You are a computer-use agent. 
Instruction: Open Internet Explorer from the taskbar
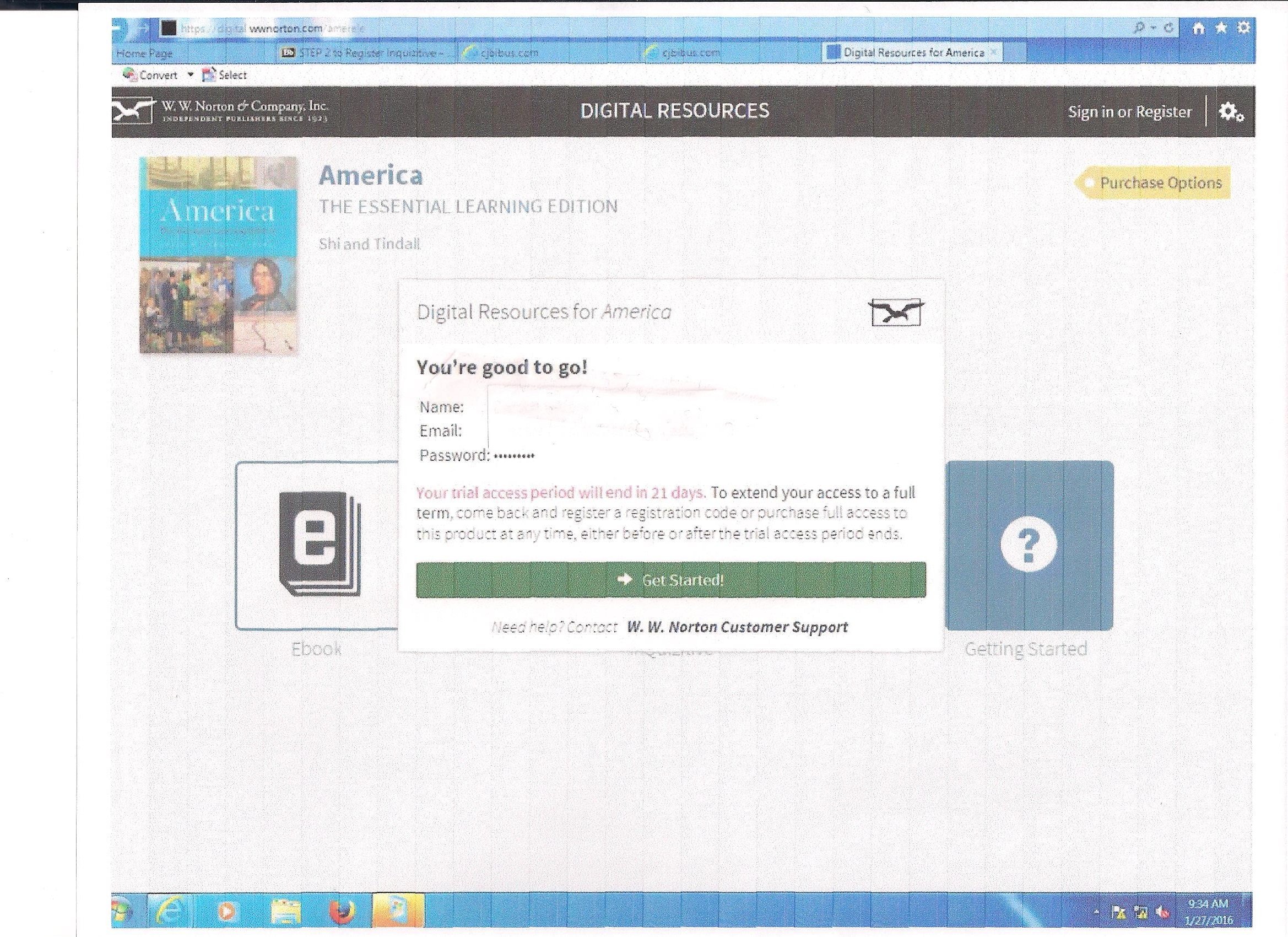(169, 911)
